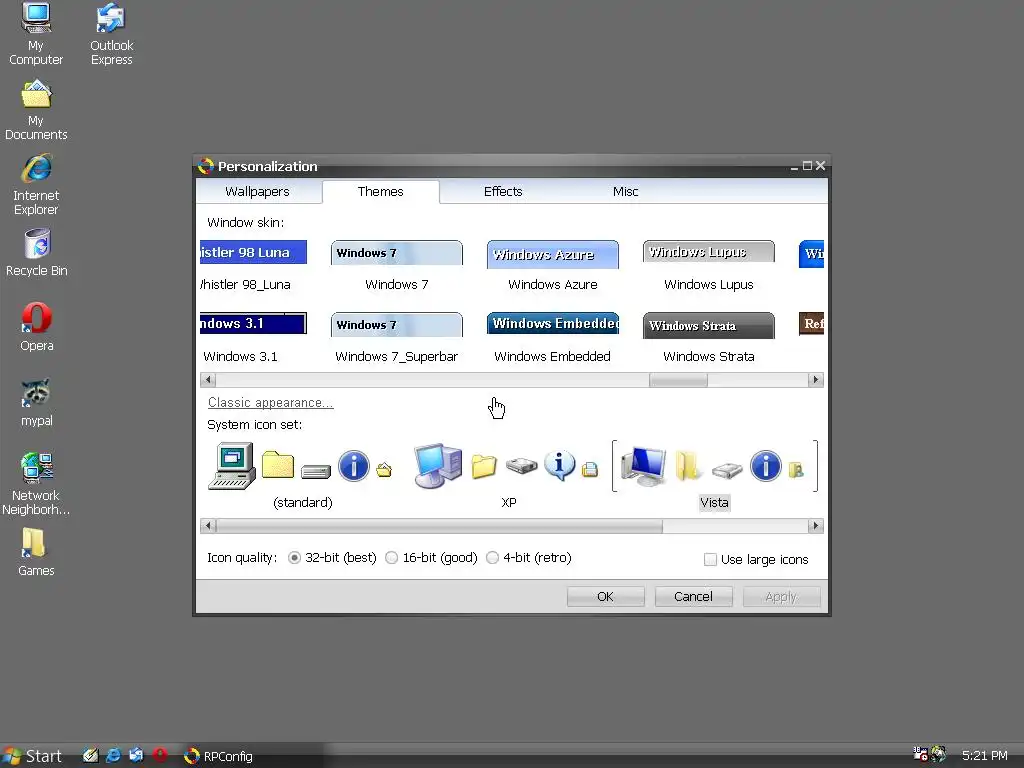Click the (standard) icon set label
This screenshot has height=768, width=1024.
[302, 502]
